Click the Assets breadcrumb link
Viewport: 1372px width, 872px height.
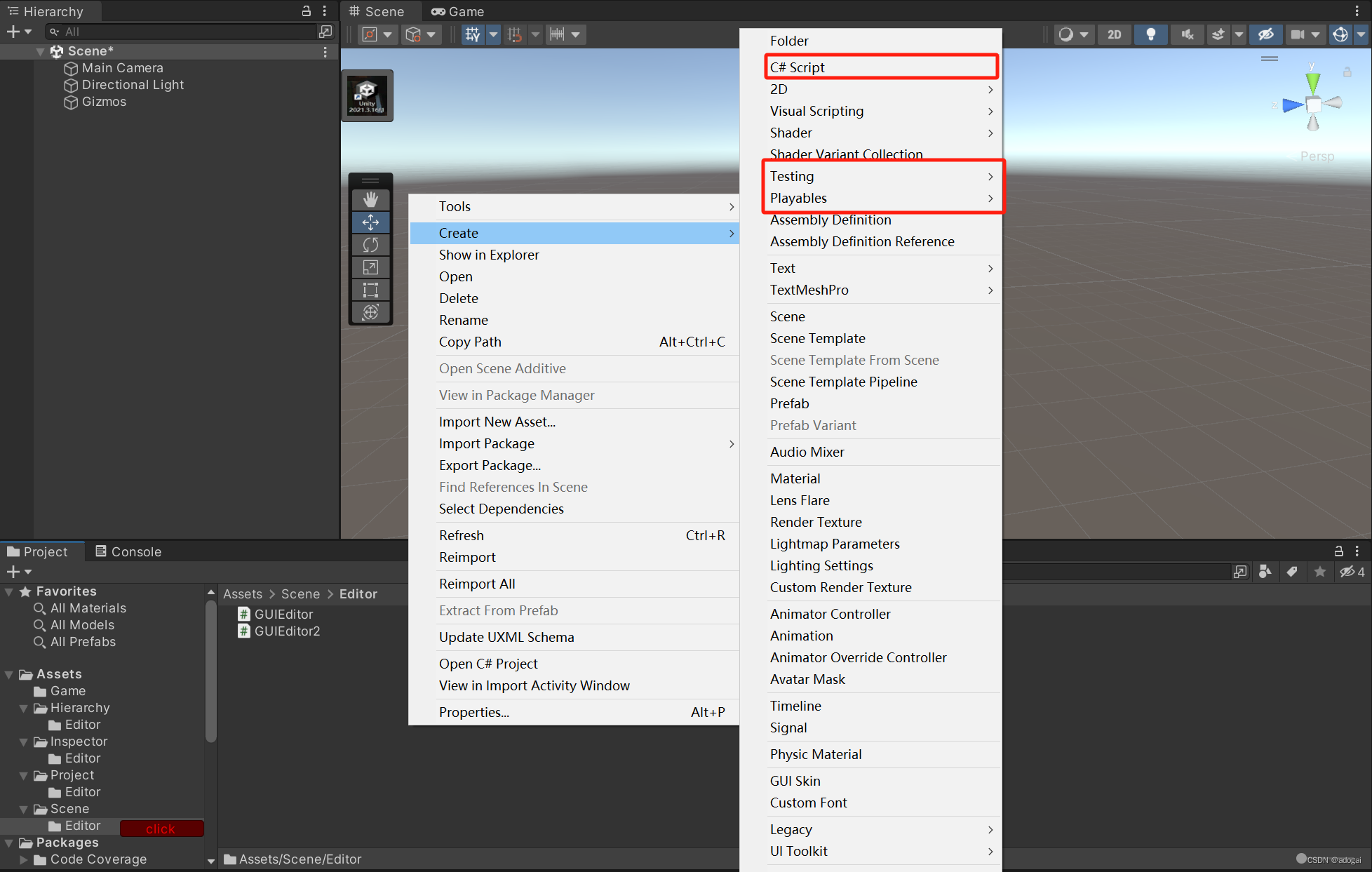242,594
